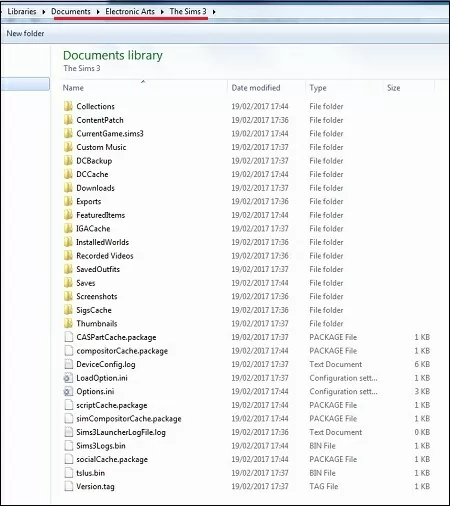Go to Libraries in the address bar
Viewport: 450px width, 506px height.
[x=22, y=11]
